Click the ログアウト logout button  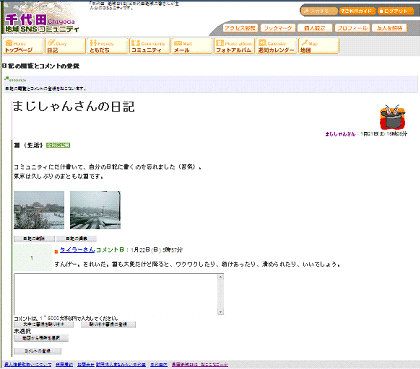coord(395,11)
